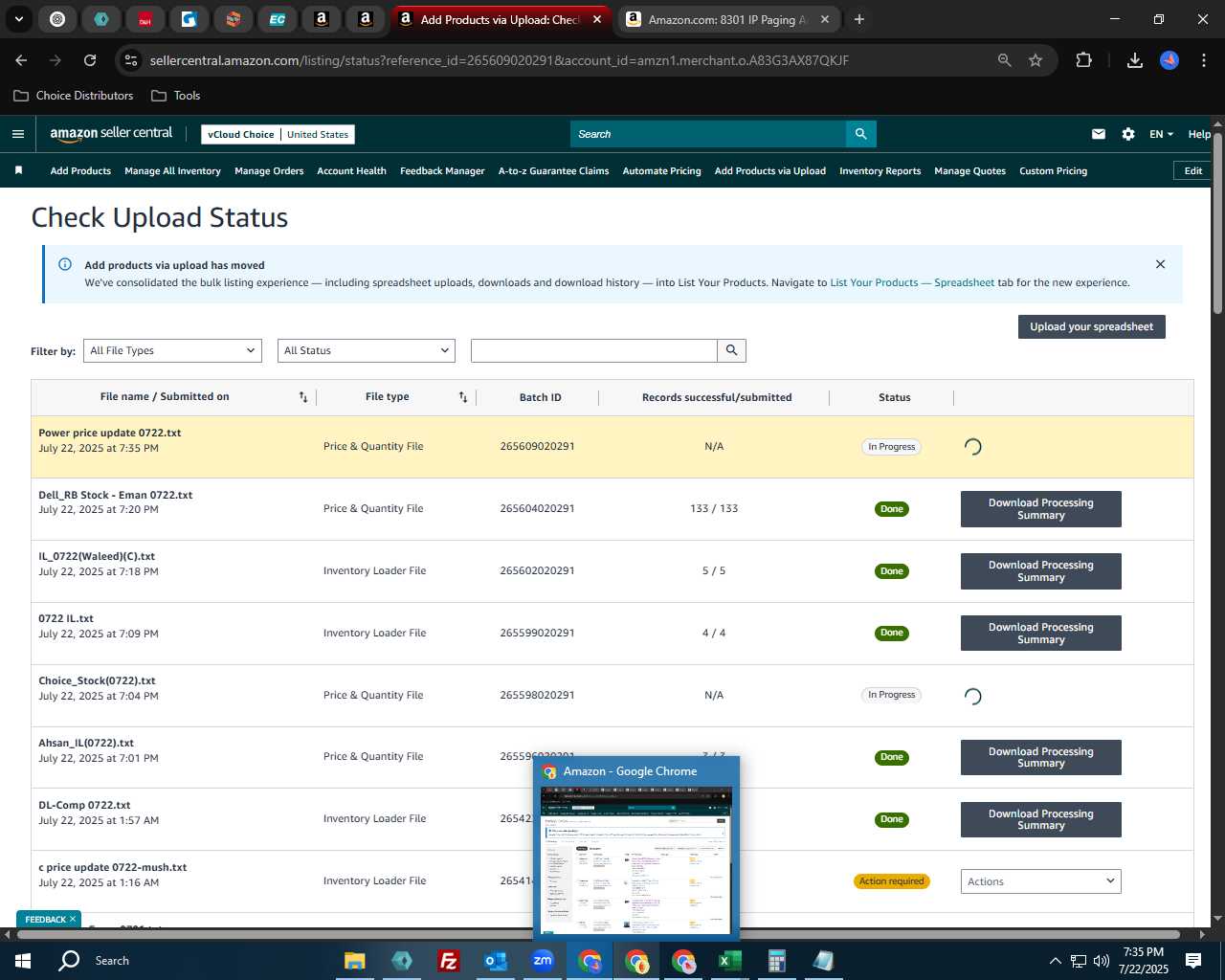Bookmark this page with star icon
1225x980 pixels.
pos(1036,60)
